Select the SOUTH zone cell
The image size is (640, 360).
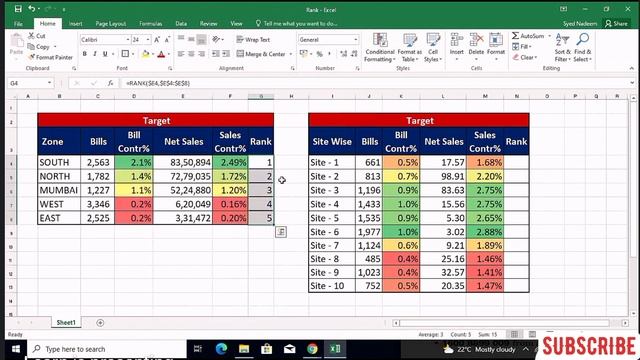click(x=59, y=162)
